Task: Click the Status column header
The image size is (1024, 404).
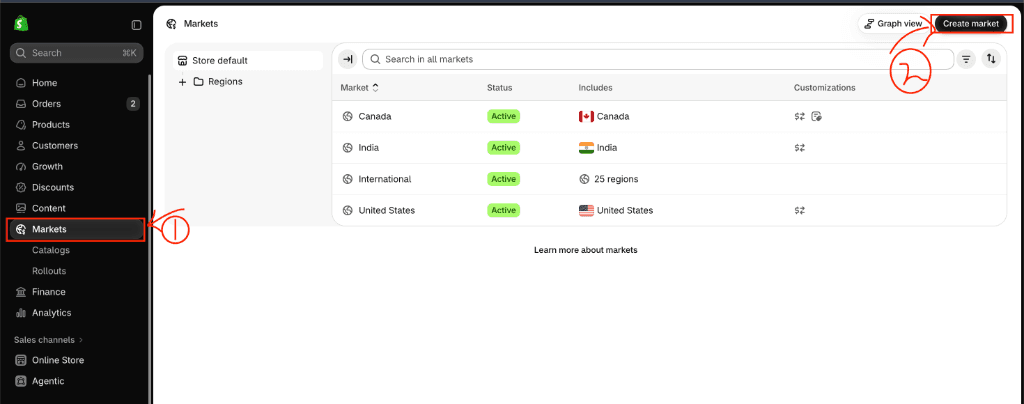Action: click(x=500, y=87)
